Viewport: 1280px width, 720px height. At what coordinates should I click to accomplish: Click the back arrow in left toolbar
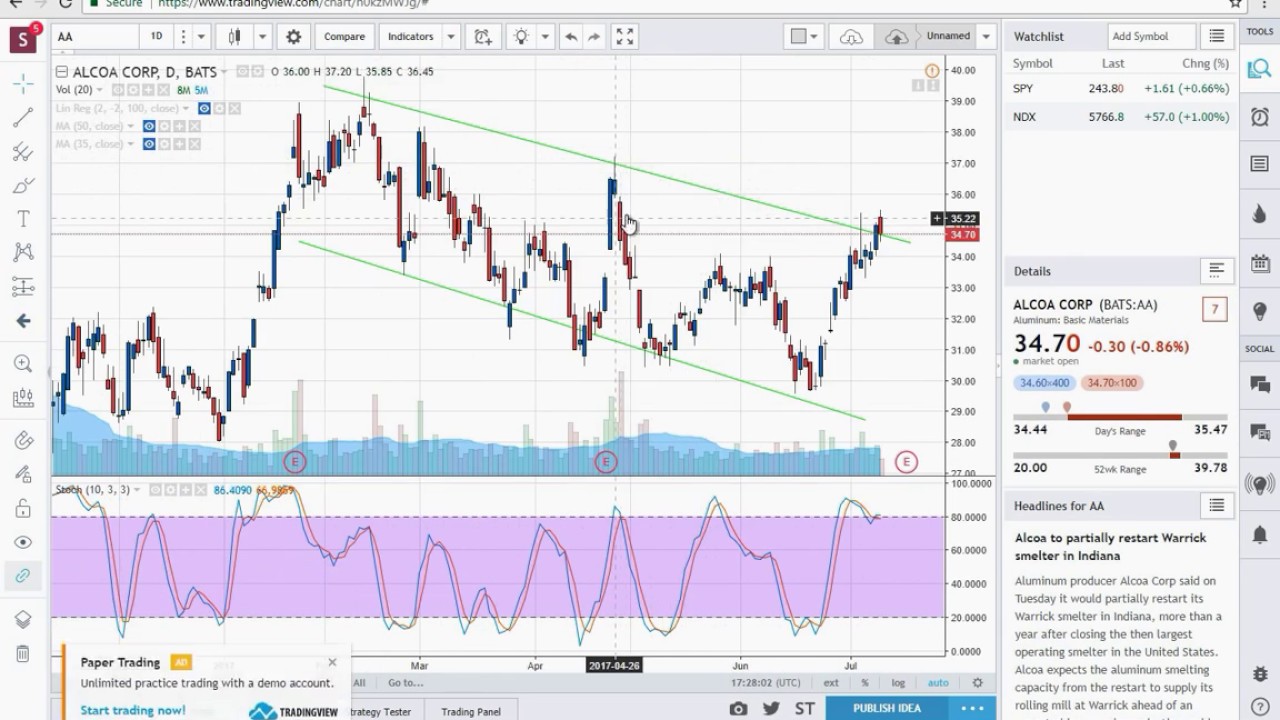(x=22, y=321)
